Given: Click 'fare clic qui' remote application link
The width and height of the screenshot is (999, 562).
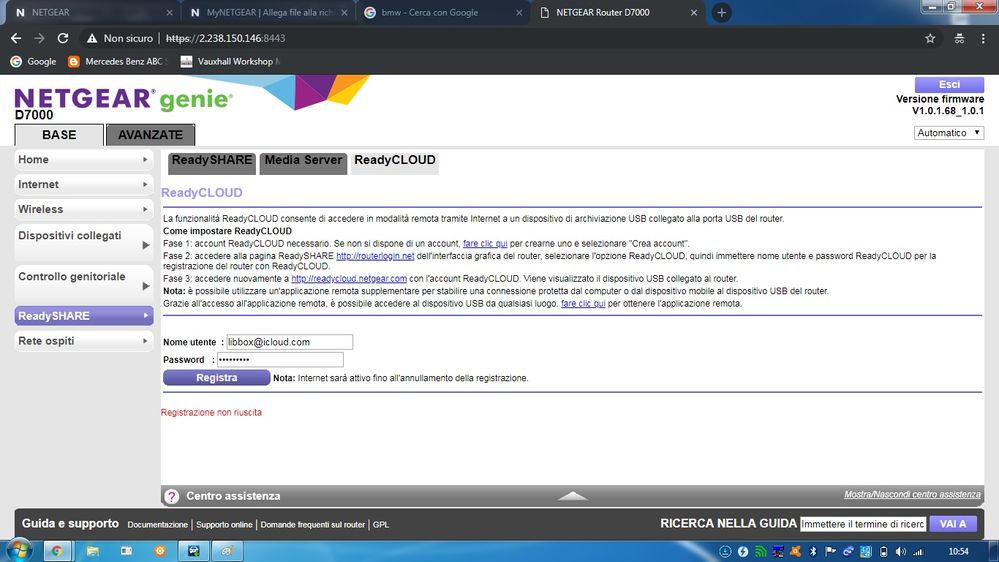Looking at the screenshot, I should pyautogui.click(x=583, y=304).
